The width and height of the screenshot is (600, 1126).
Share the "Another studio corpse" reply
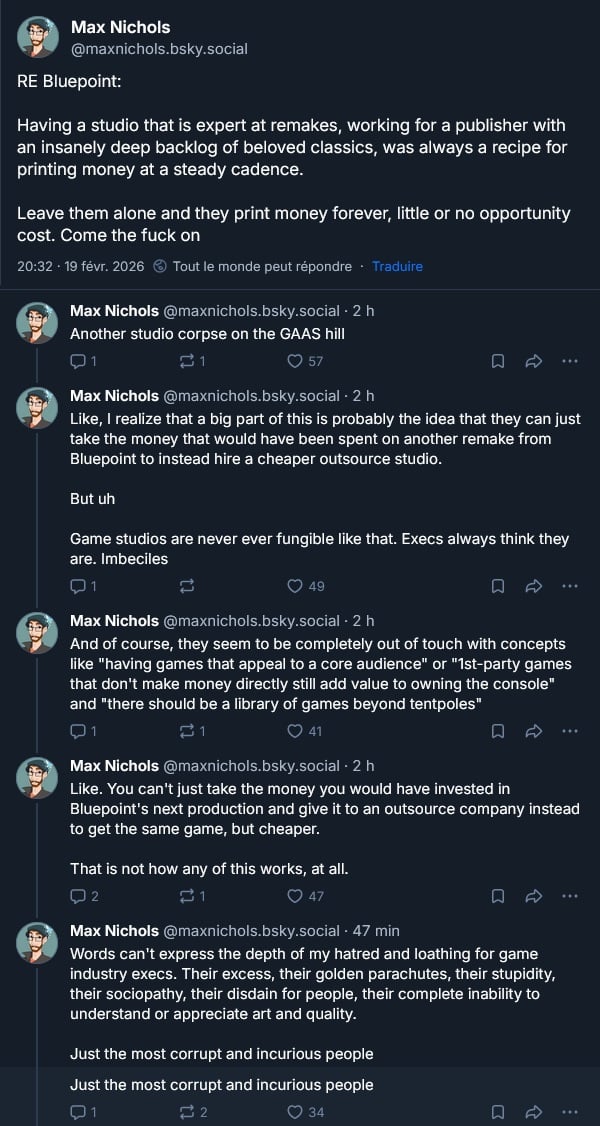pos(533,361)
